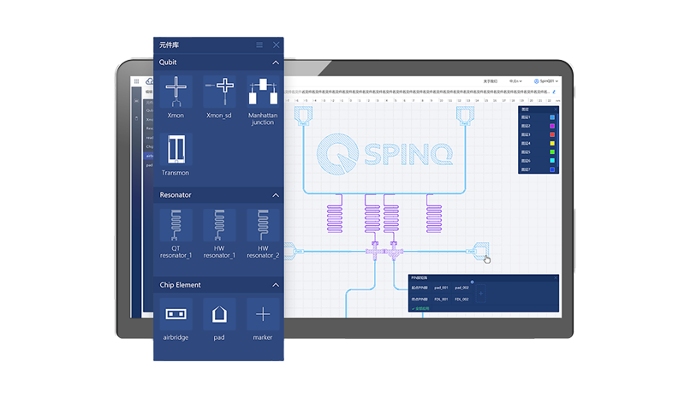The height and width of the screenshot is (398, 690).
Task: Collapse the Chip Element section
Action: click(275, 285)
